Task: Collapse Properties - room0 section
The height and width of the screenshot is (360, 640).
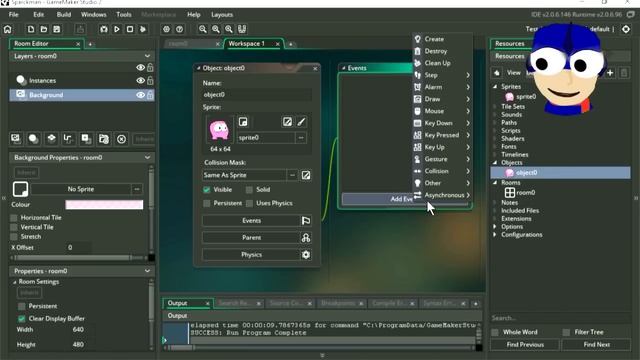Action: (147, 271)
